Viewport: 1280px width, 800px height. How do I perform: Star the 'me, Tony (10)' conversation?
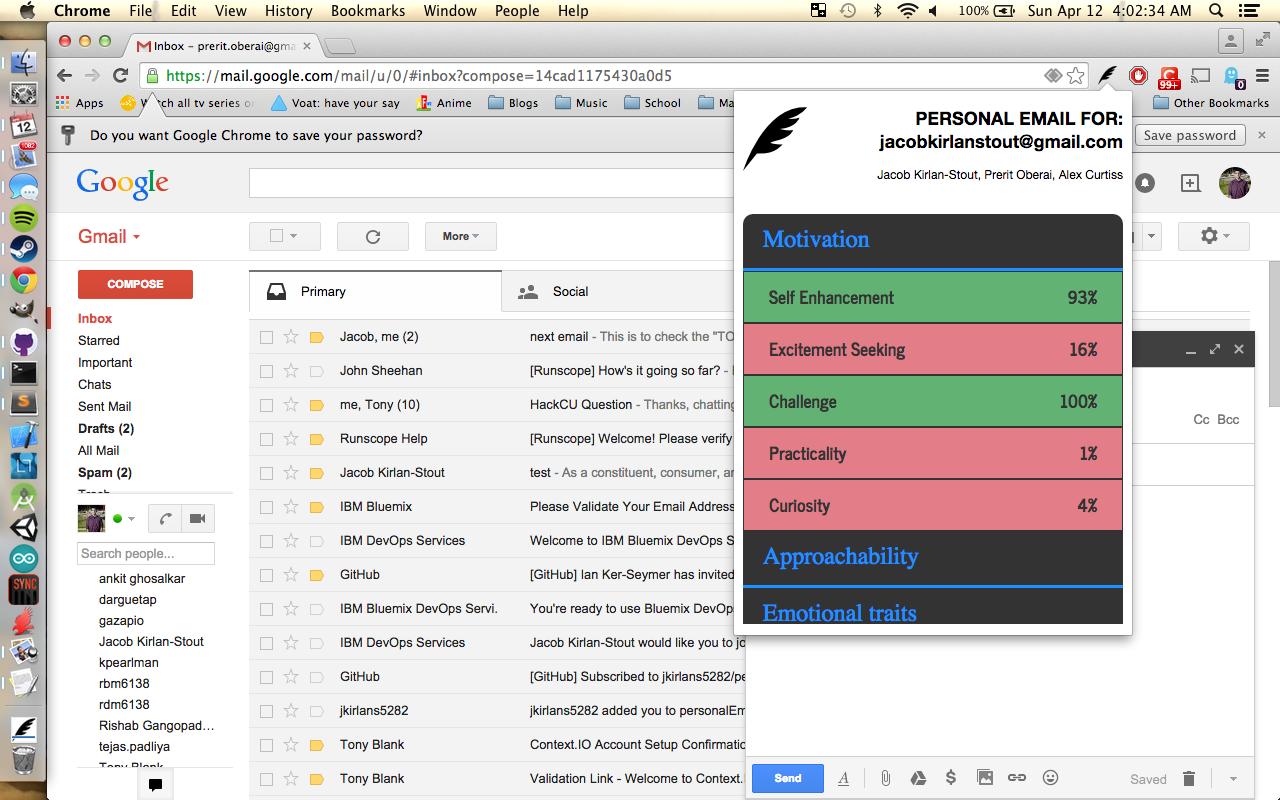(291, 405)
